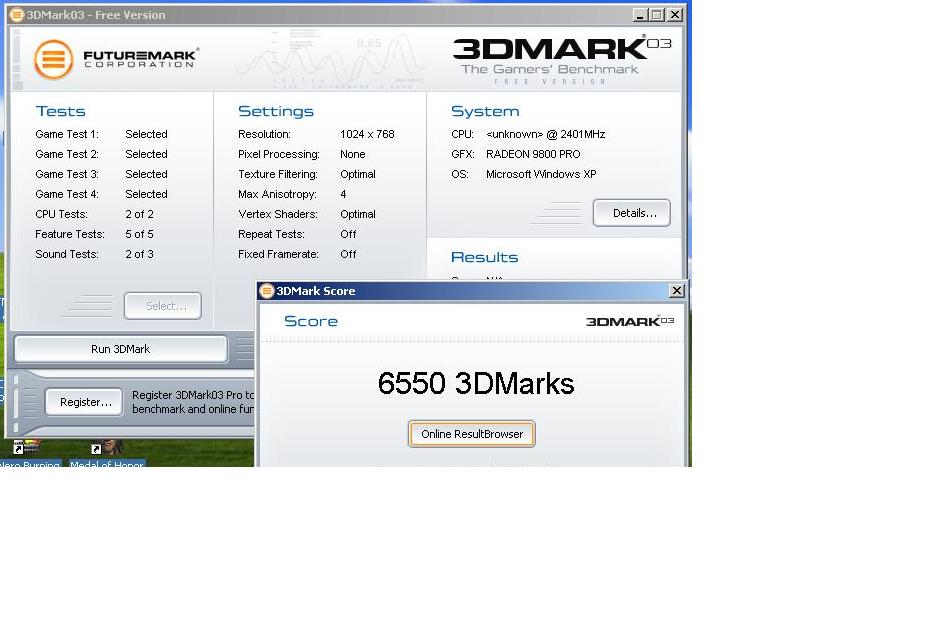Click the '5 of 5' Feature Tests value
Viewport: 940px width, 619px height.
pos(139,234)
